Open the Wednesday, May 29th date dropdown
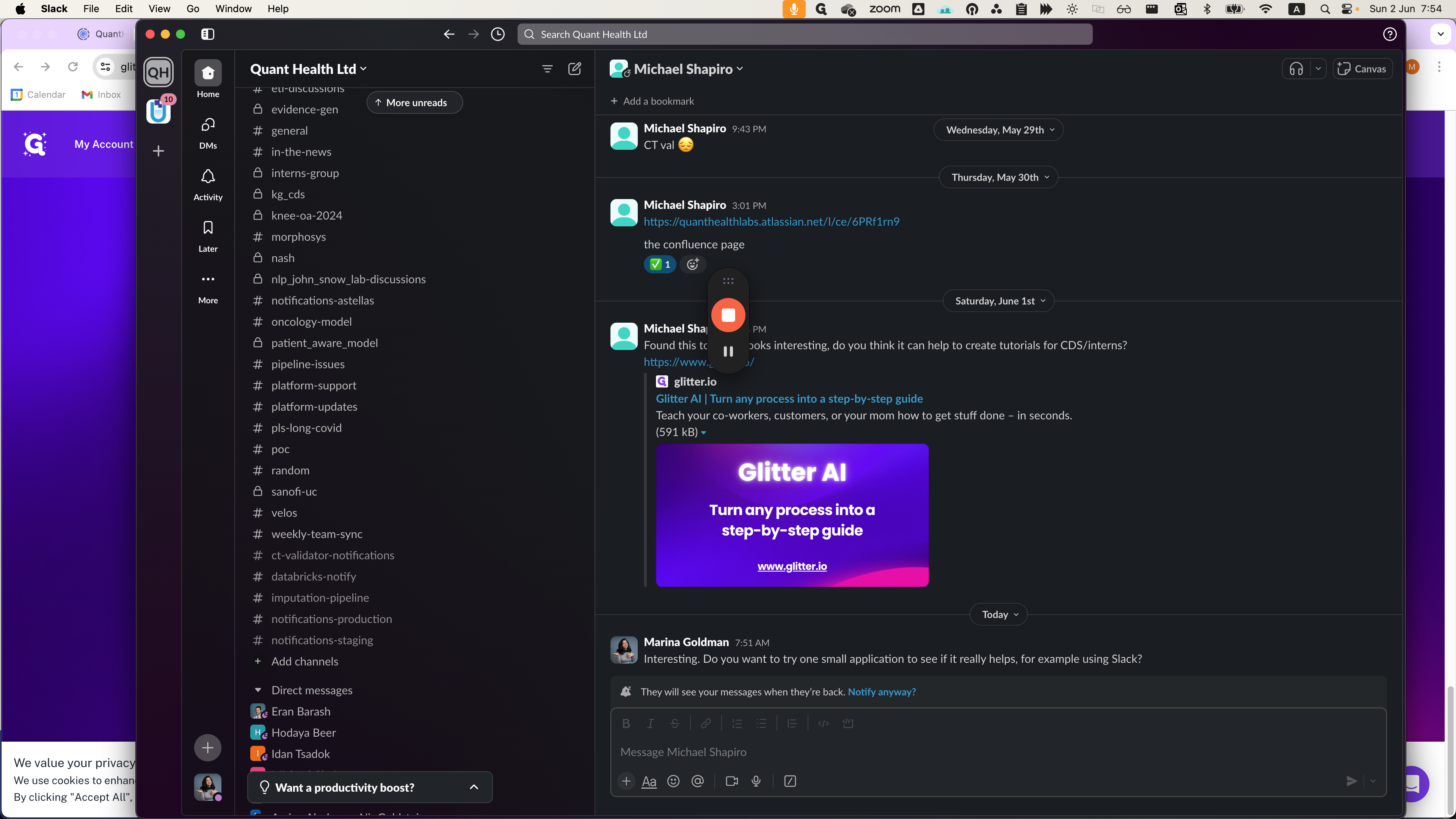The image size is (1456, 819). pos(999,130)
